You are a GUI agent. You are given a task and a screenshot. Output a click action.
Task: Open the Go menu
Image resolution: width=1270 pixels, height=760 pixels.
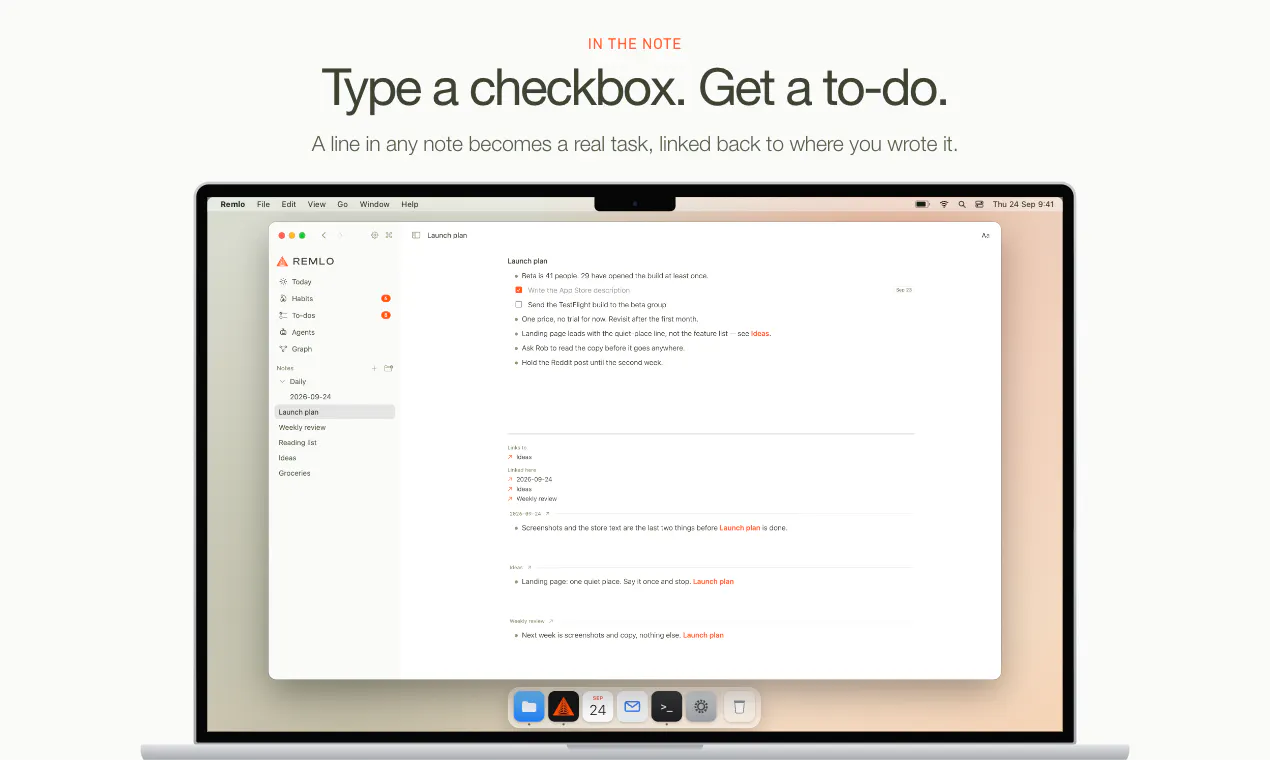tap(343, 204)
